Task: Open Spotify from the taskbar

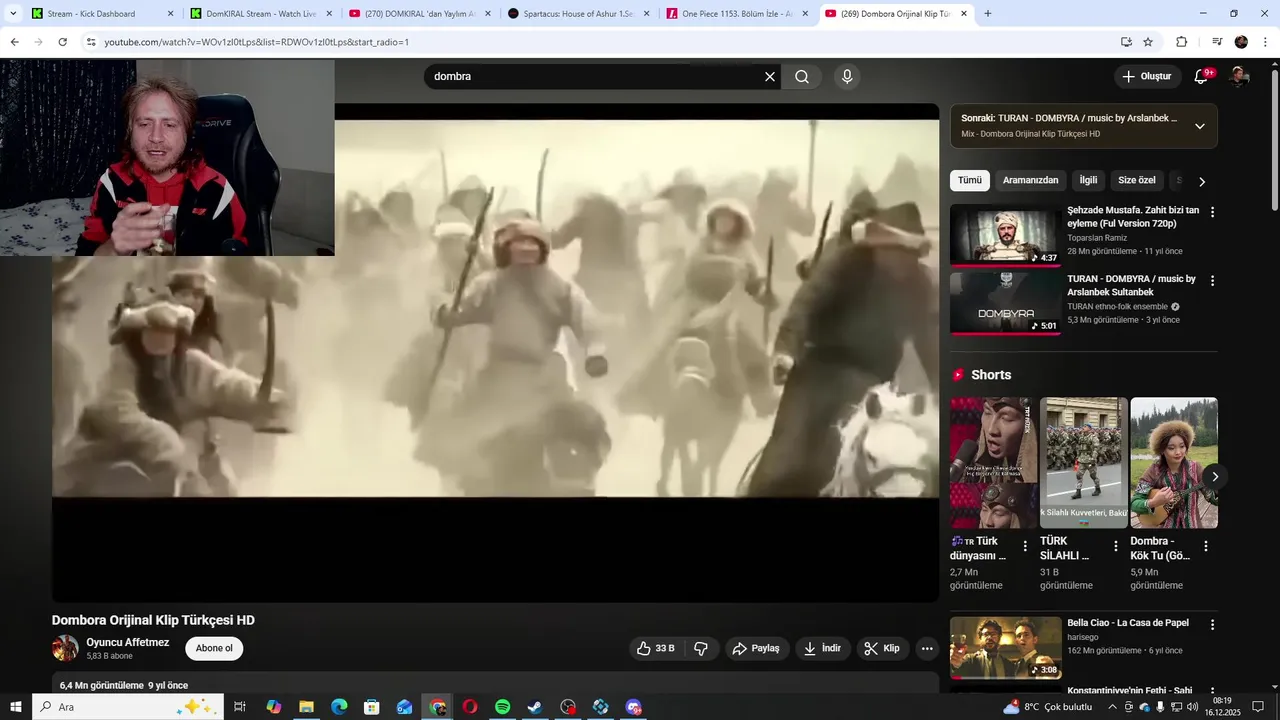Action: click(x=503, y=707)
